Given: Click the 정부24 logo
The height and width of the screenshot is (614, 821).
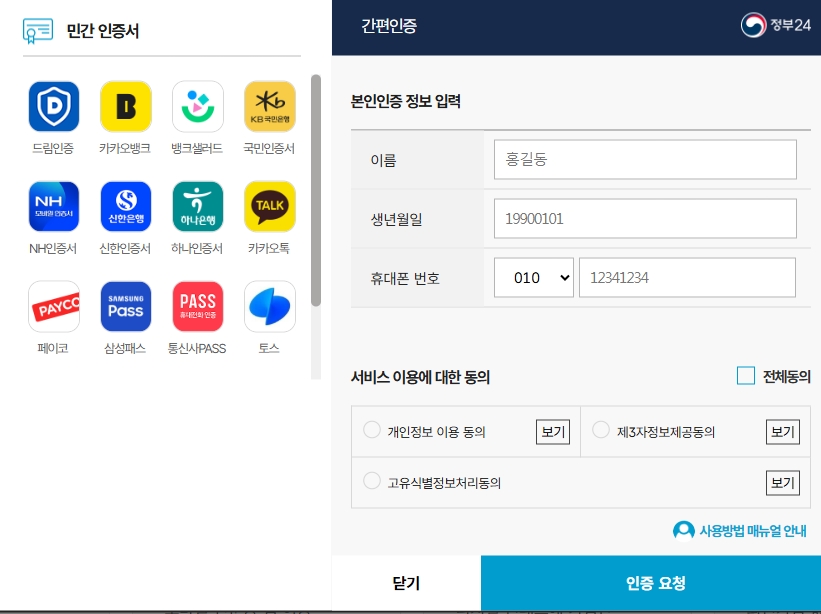Looking at the screenshot, I should [775, 25].
